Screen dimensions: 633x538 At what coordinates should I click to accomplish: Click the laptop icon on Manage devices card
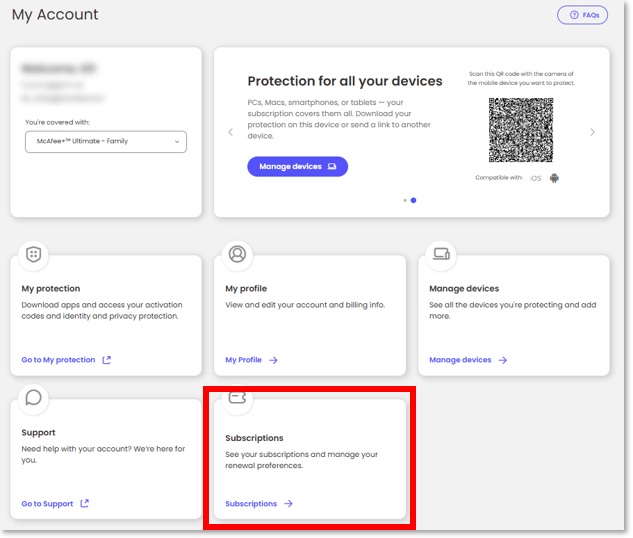point(441,254)
